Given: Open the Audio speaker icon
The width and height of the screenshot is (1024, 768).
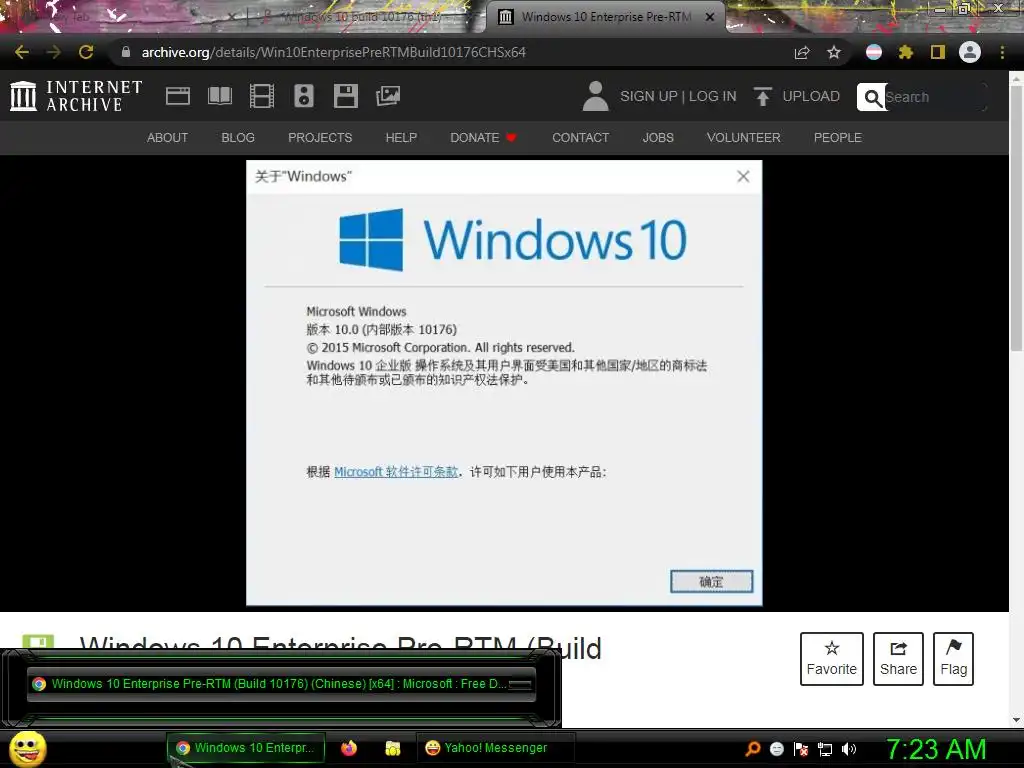Looking at the screenshot, I should [x=304, y=96].
